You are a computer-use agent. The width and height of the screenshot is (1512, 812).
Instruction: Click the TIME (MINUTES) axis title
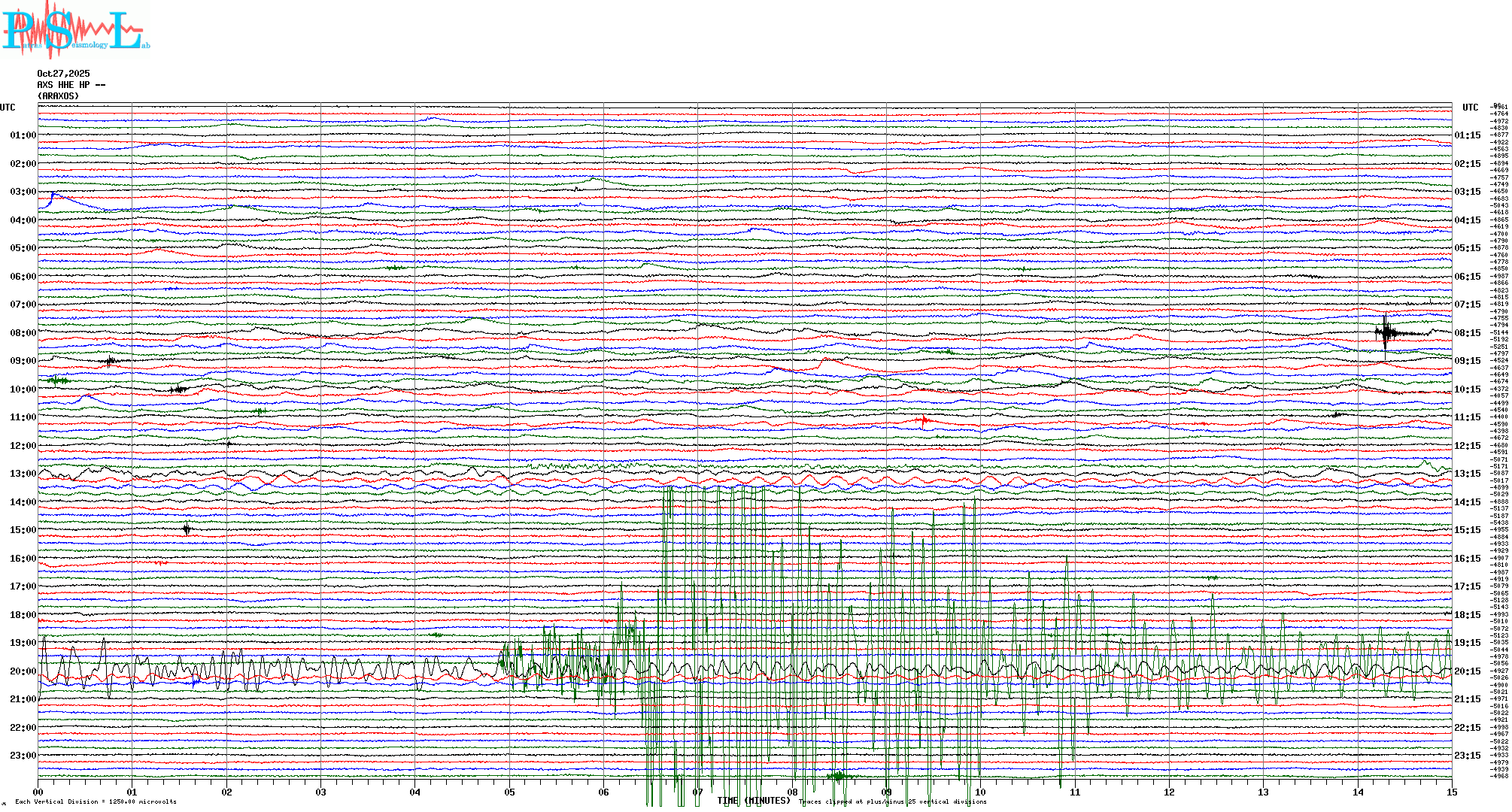click(x=754, y=801)
